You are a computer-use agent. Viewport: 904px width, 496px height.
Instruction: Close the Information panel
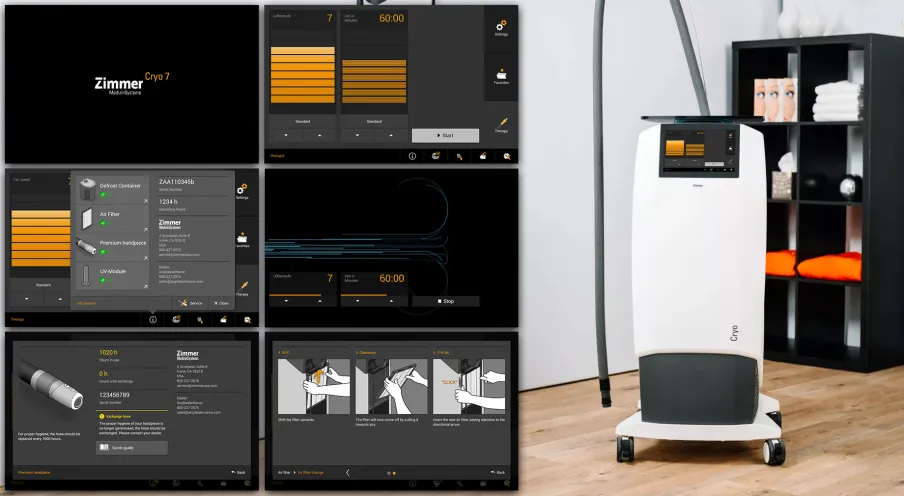[221, 303]
